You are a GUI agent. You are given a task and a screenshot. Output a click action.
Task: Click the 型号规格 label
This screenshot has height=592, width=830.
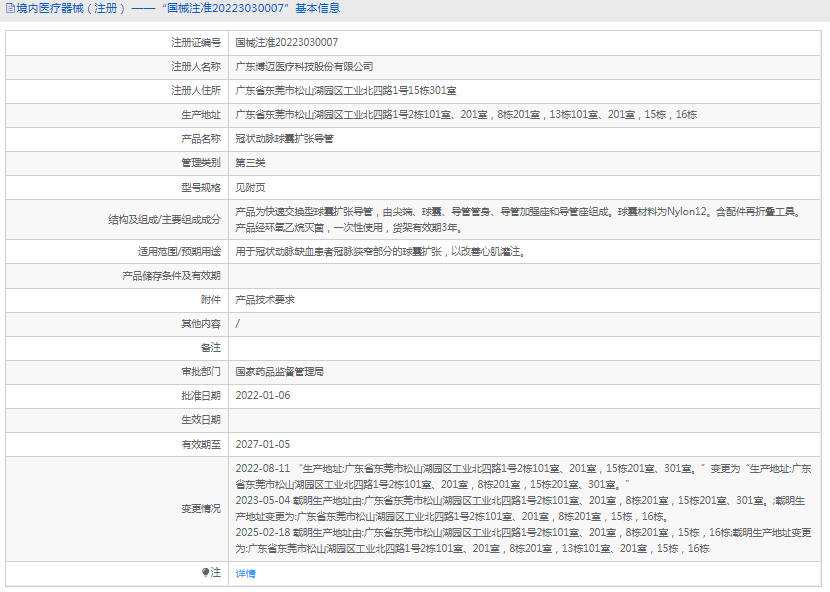click(x=201, y=187)
